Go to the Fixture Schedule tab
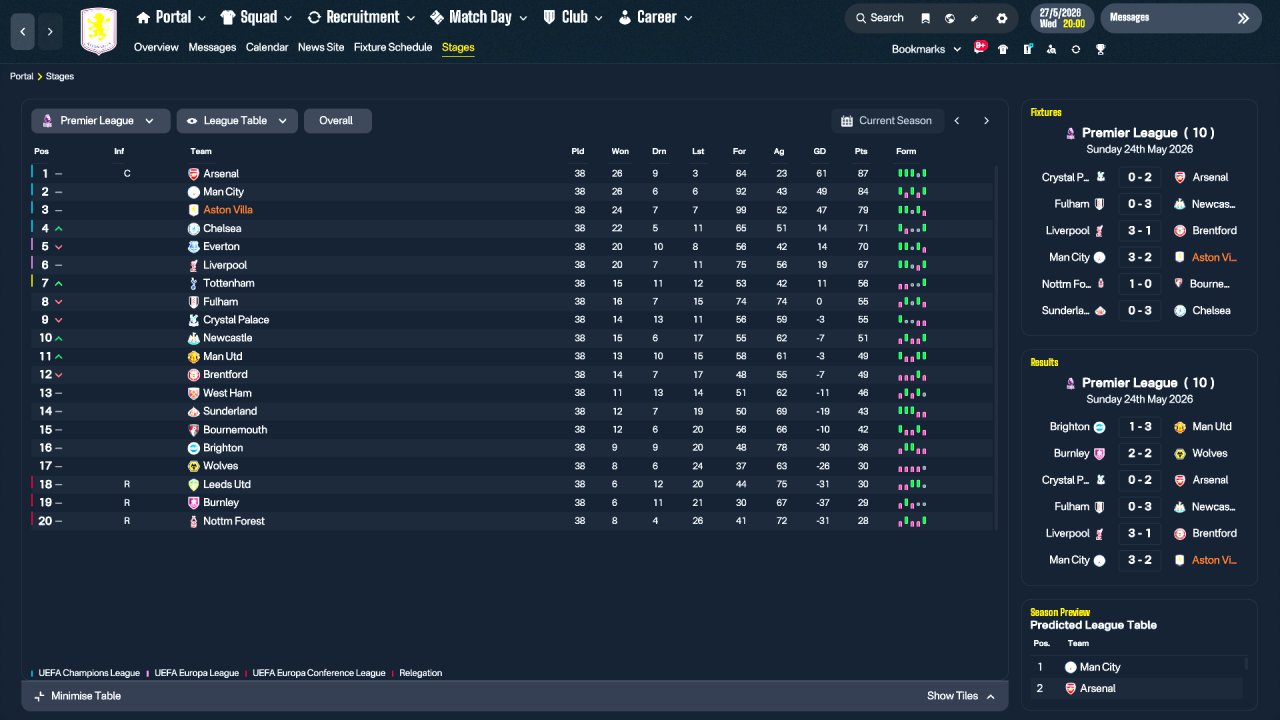1280x720 pixels. [x=393, y=48]
